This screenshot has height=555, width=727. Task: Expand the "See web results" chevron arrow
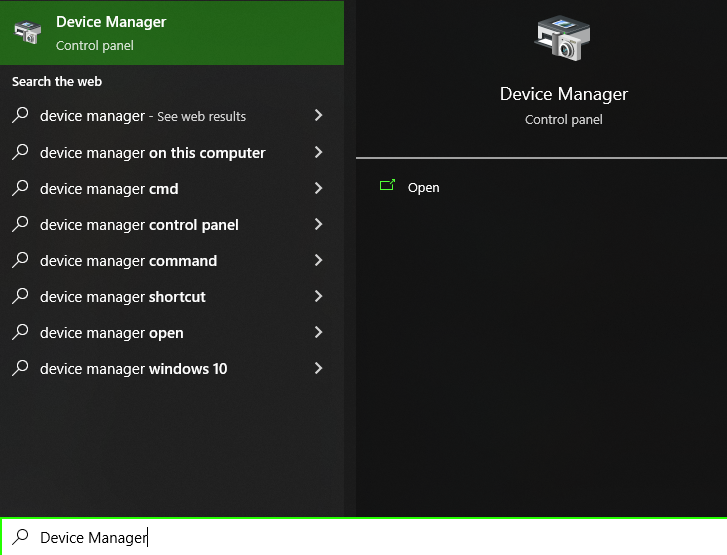318,116
